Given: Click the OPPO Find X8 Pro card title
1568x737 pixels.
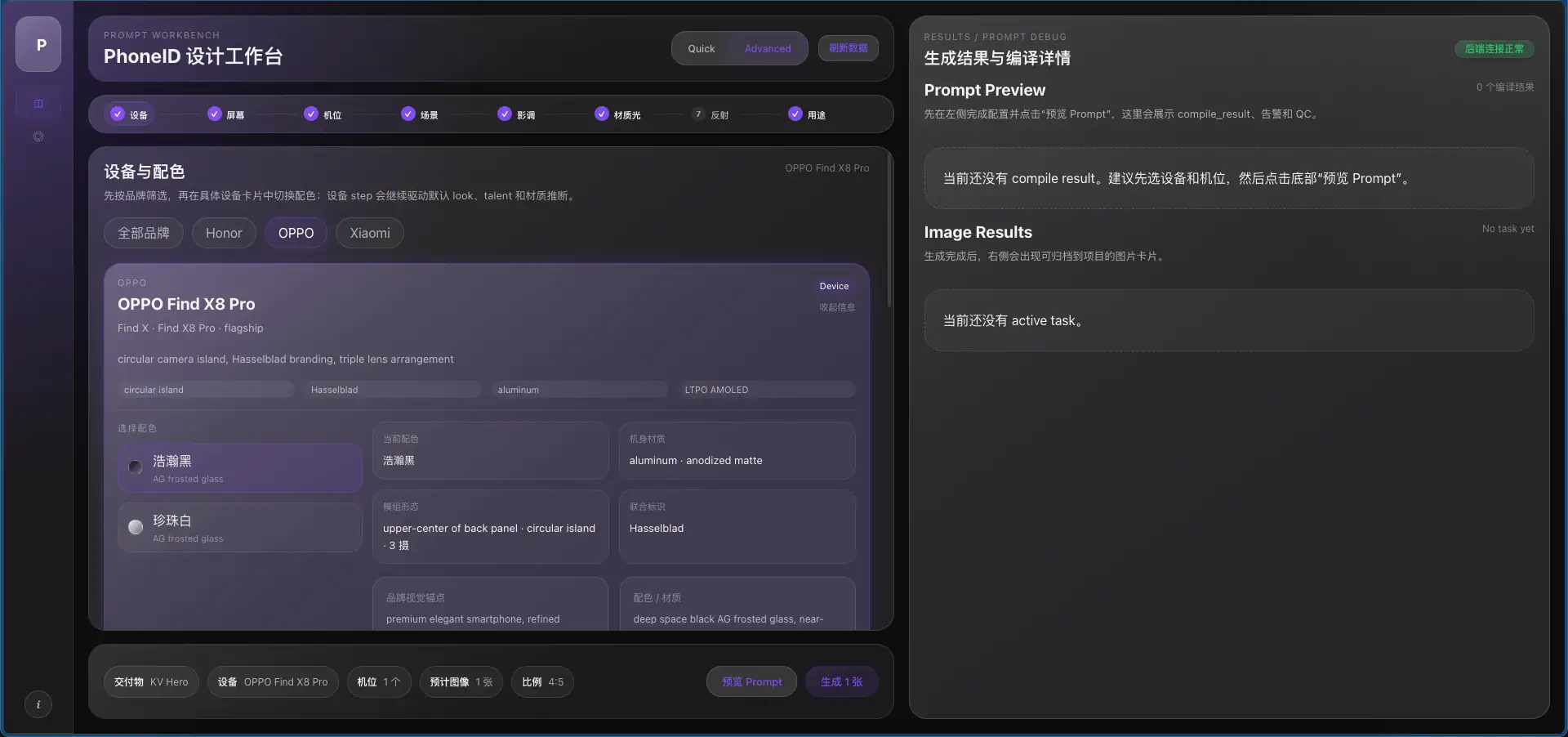Looking at the screenshot, I should (x=186, y=304).
